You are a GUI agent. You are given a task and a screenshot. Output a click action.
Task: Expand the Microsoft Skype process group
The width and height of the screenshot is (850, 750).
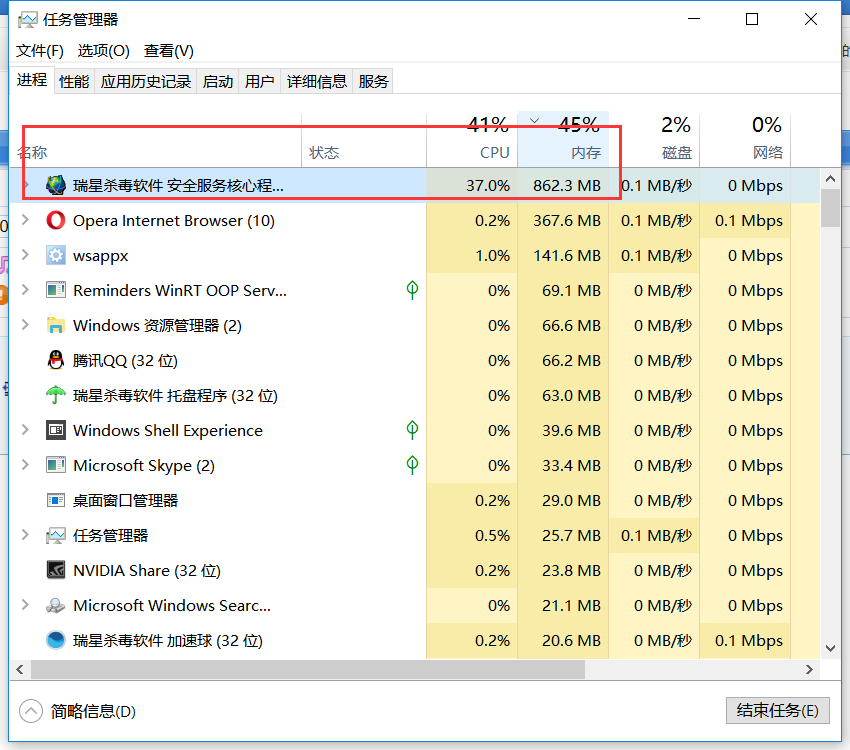click(25, 464)
